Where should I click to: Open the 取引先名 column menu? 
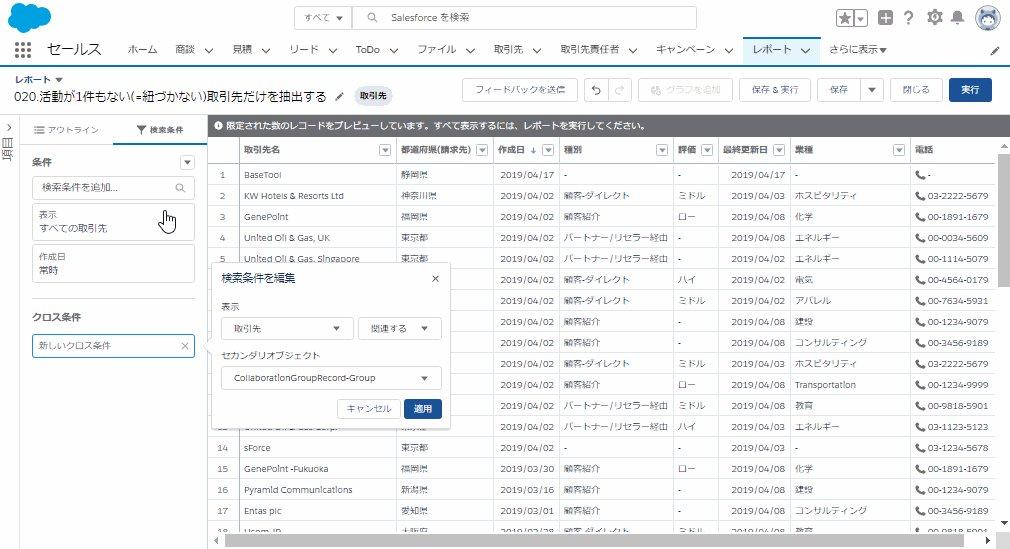click(x=385, y=150)
